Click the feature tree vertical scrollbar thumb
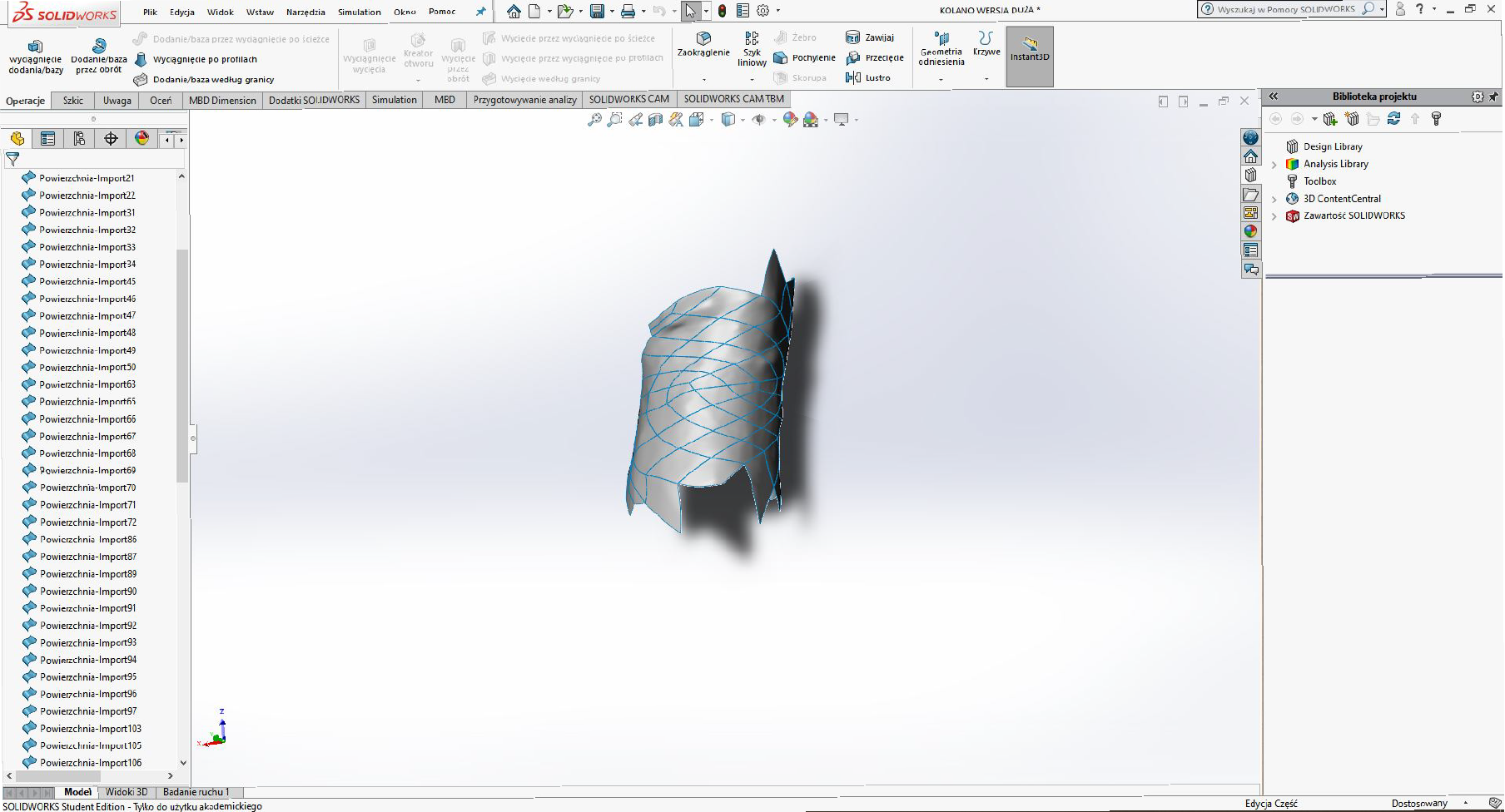This screenshot has height=812, width=1505. tap(182, 366)
